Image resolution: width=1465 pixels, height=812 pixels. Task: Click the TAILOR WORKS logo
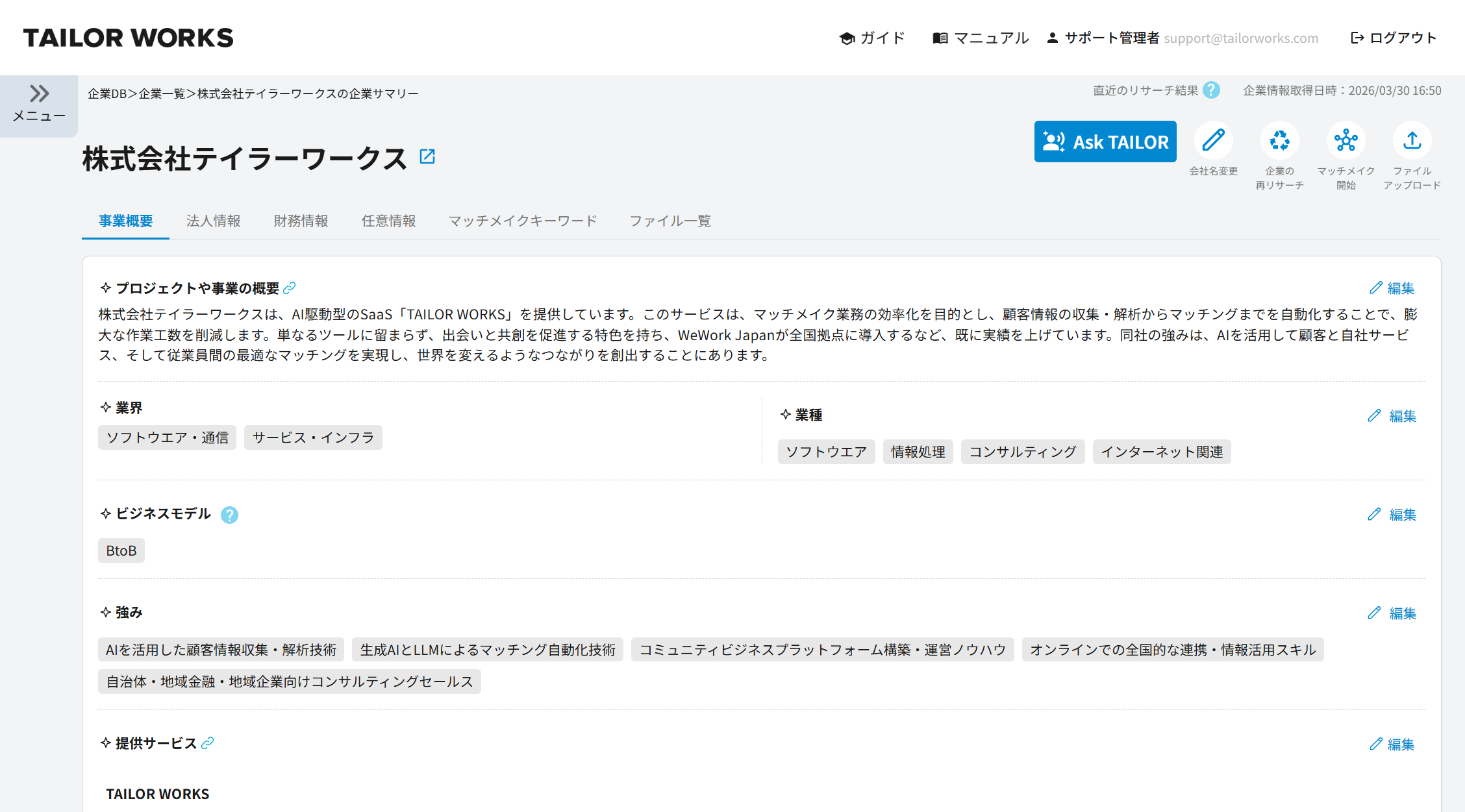[129, 38]
